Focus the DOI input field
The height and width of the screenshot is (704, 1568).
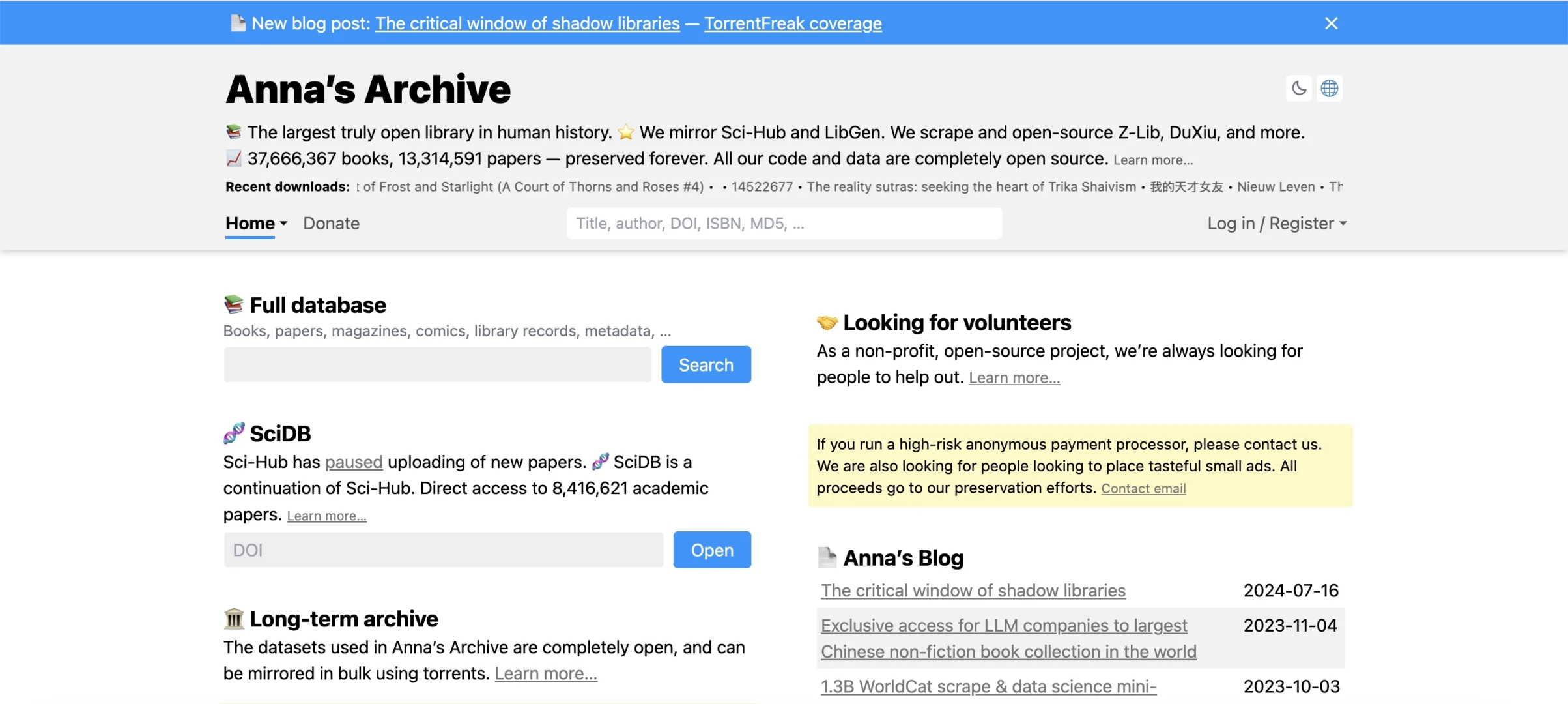coord(444,550)
